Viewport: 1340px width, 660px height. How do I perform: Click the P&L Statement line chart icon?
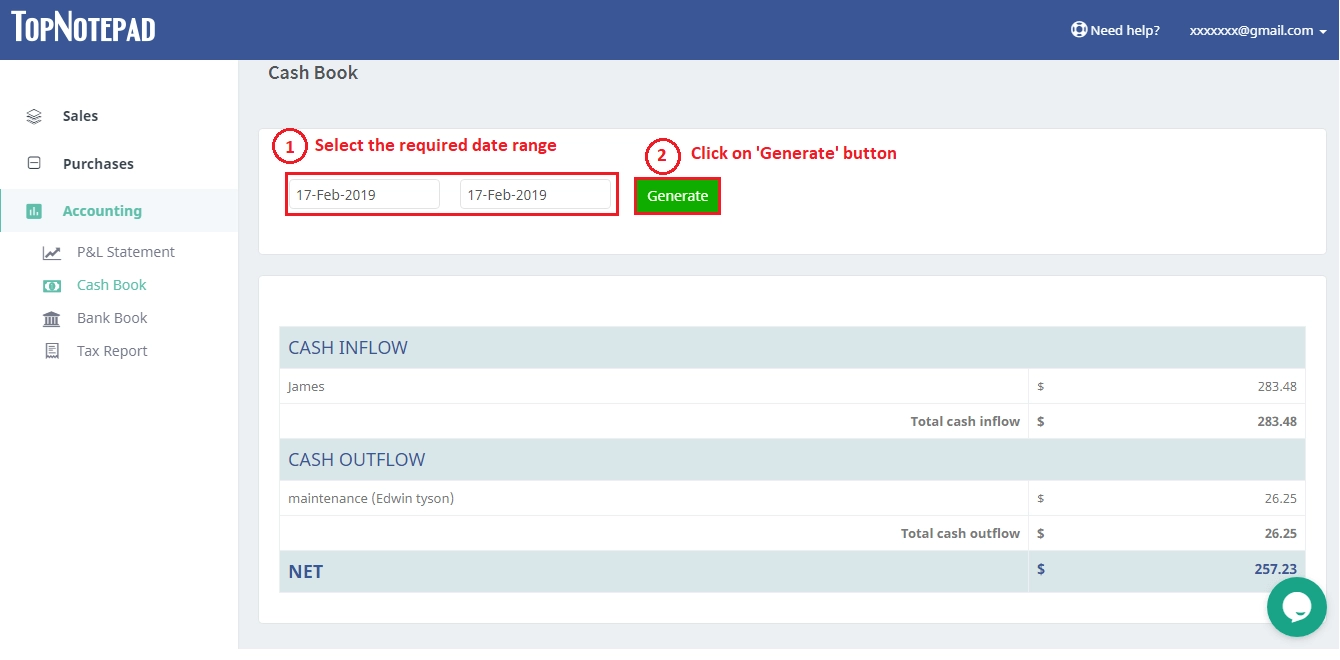pyautogui.click(x=52, y=253)
